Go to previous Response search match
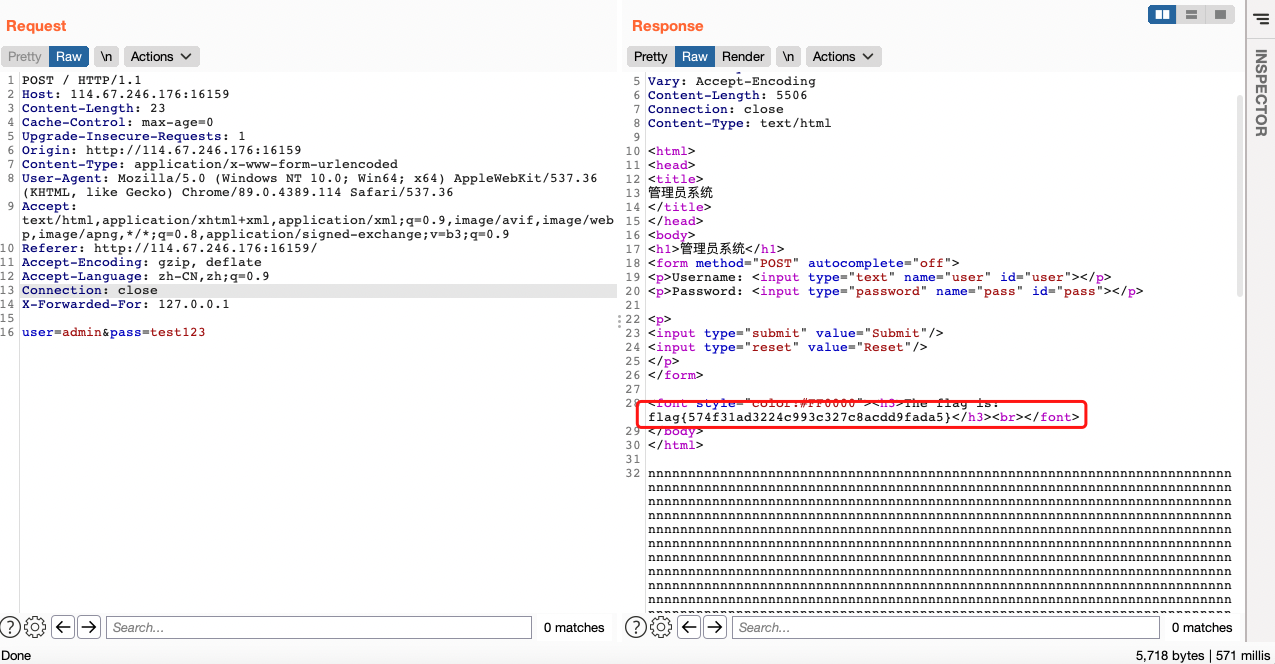Screen dimensions: 1275x664 pos(688,627)
